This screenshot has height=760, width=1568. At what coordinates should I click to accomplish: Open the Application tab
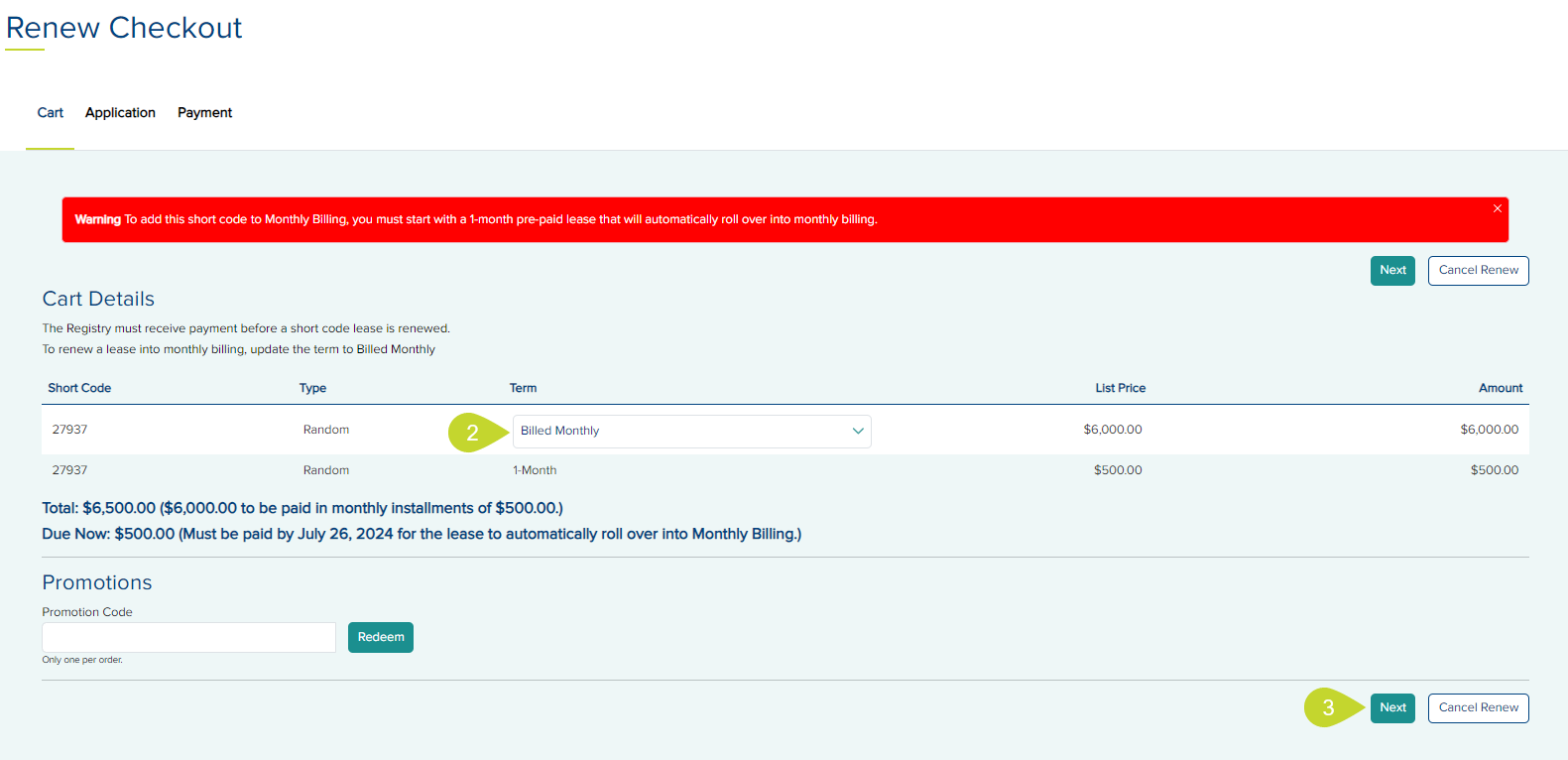click(x=120, y=113)
